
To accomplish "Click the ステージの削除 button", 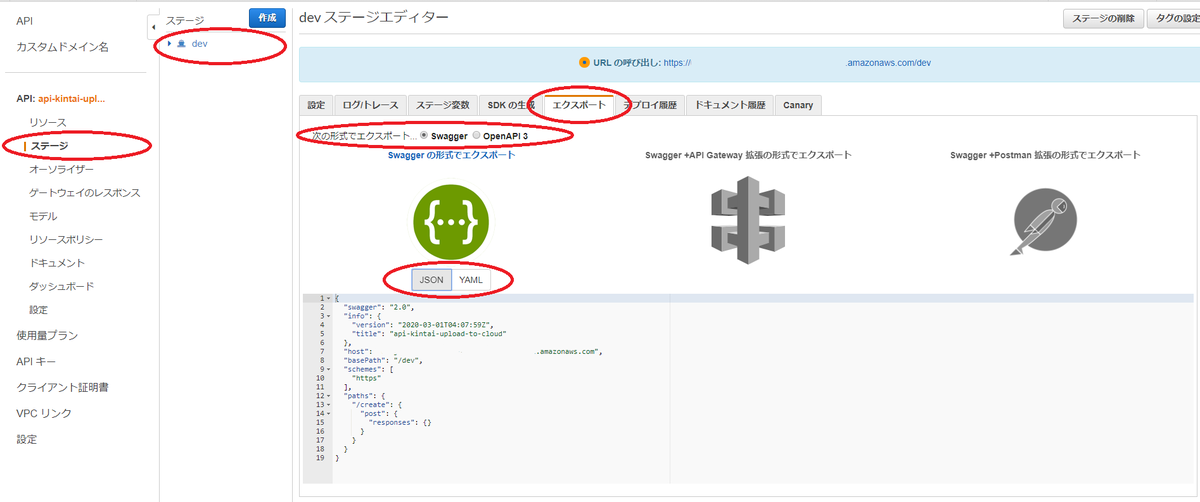I will pyautogui.click(x=1103, y=18).
